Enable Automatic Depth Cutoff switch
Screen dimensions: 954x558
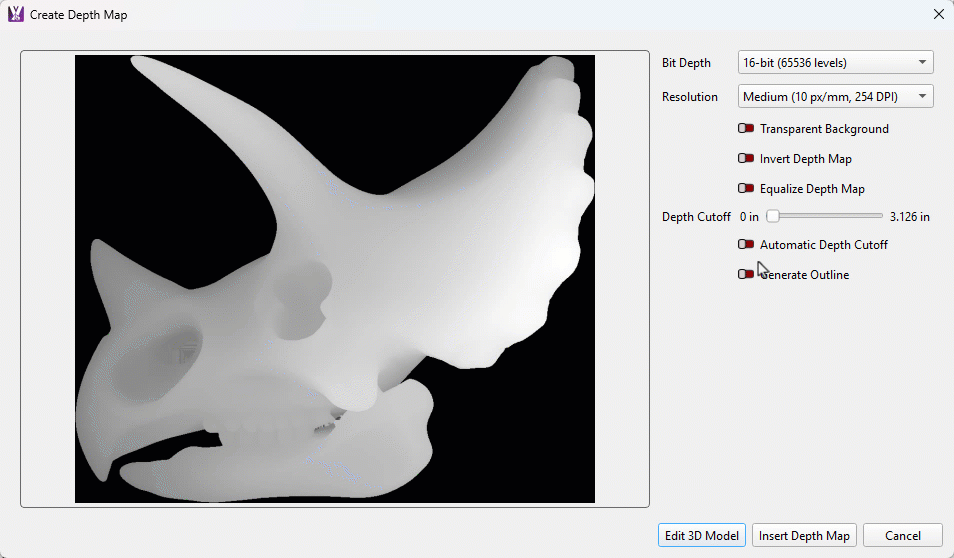[x=746, y=244]
